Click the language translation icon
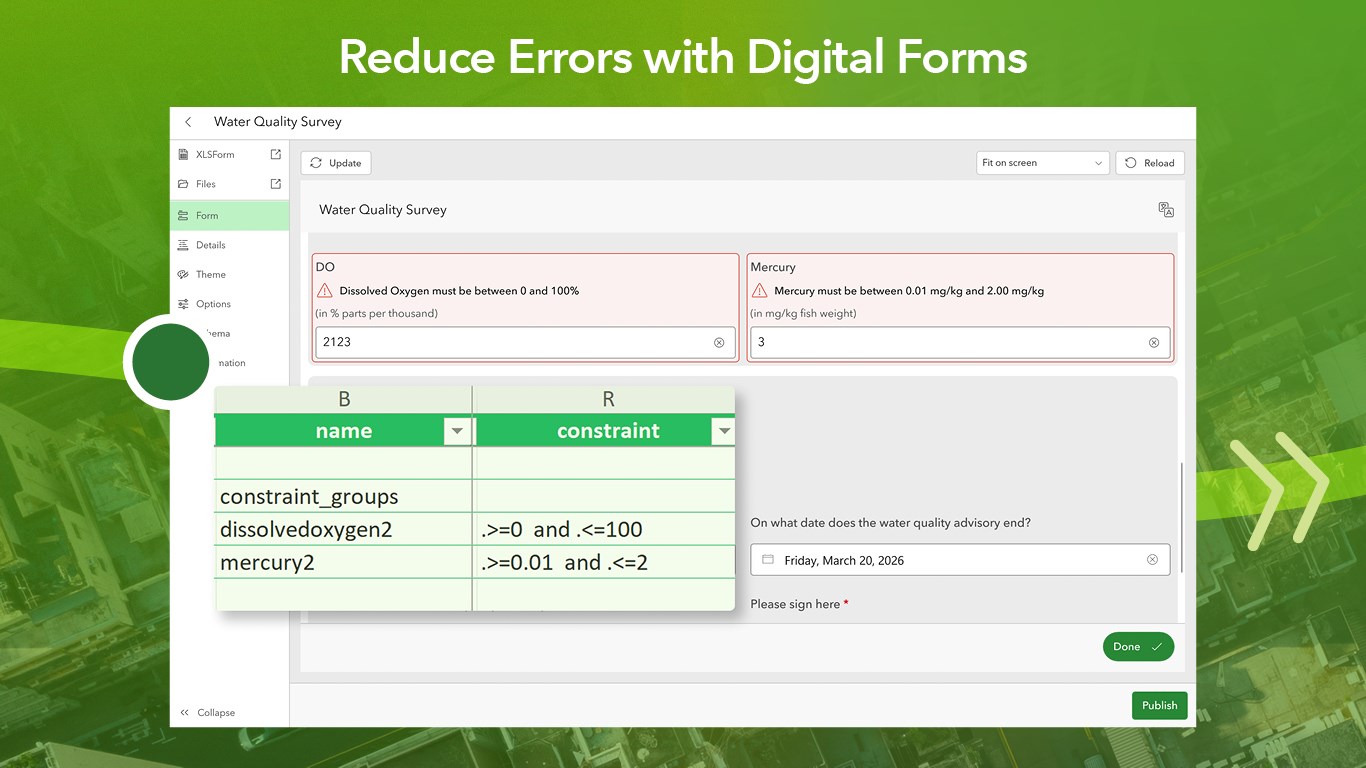The height and width of the screenshot is (768, 1366). (x=1166, y=210)
